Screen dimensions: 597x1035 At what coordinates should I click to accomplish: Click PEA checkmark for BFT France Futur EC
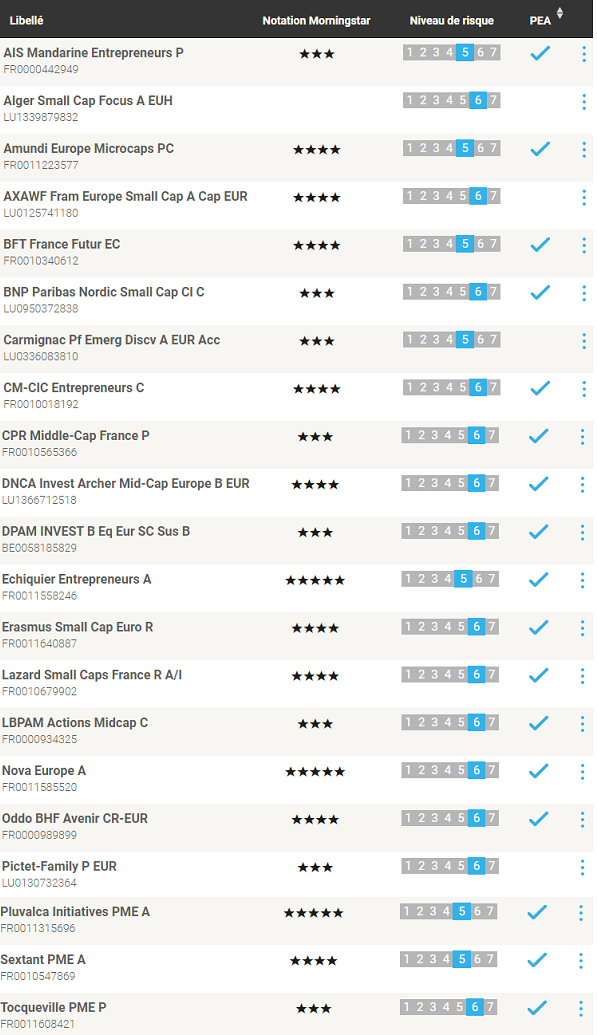[x=540, y=244]
